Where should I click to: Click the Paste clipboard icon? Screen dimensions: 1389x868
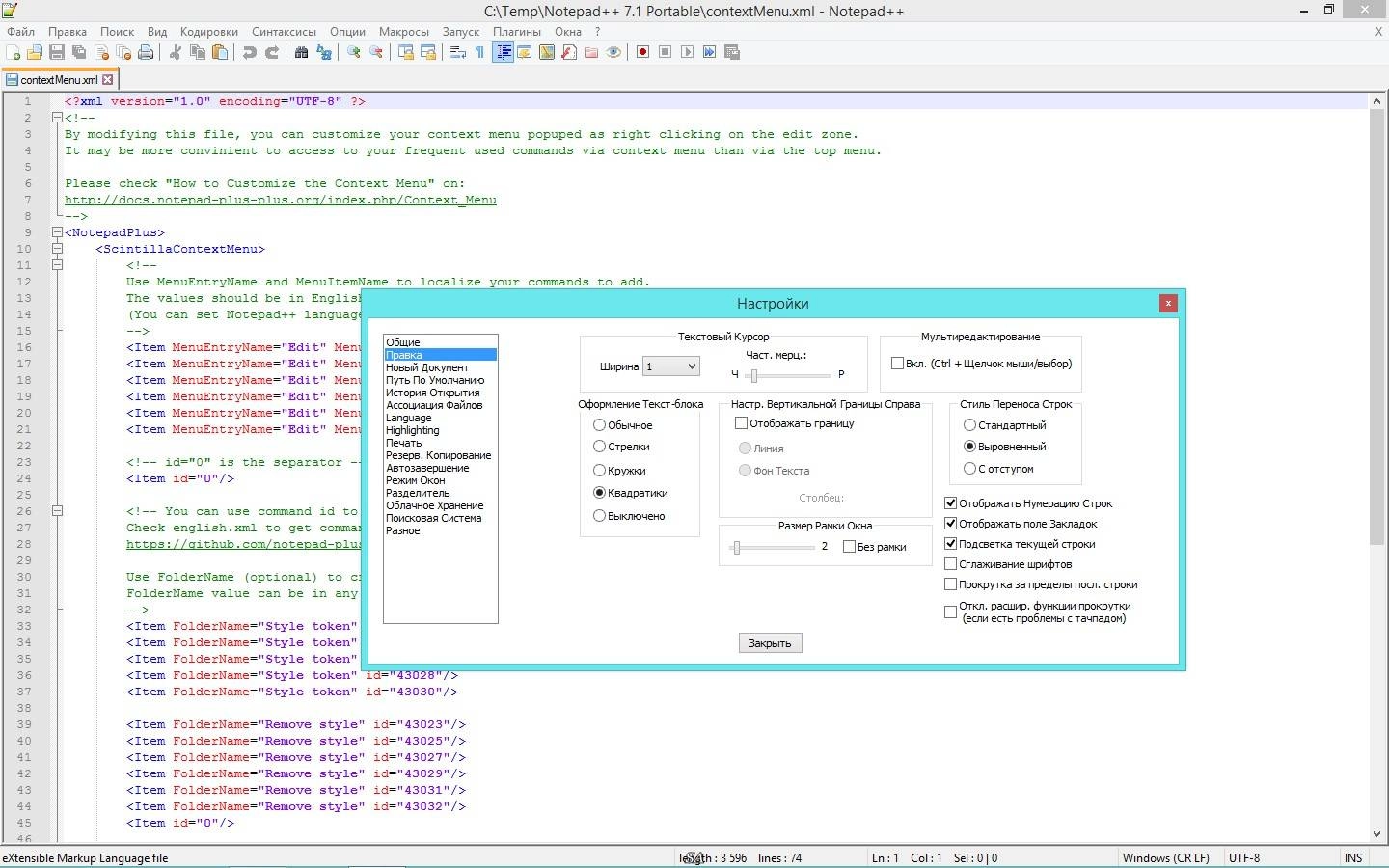[220, 52]
